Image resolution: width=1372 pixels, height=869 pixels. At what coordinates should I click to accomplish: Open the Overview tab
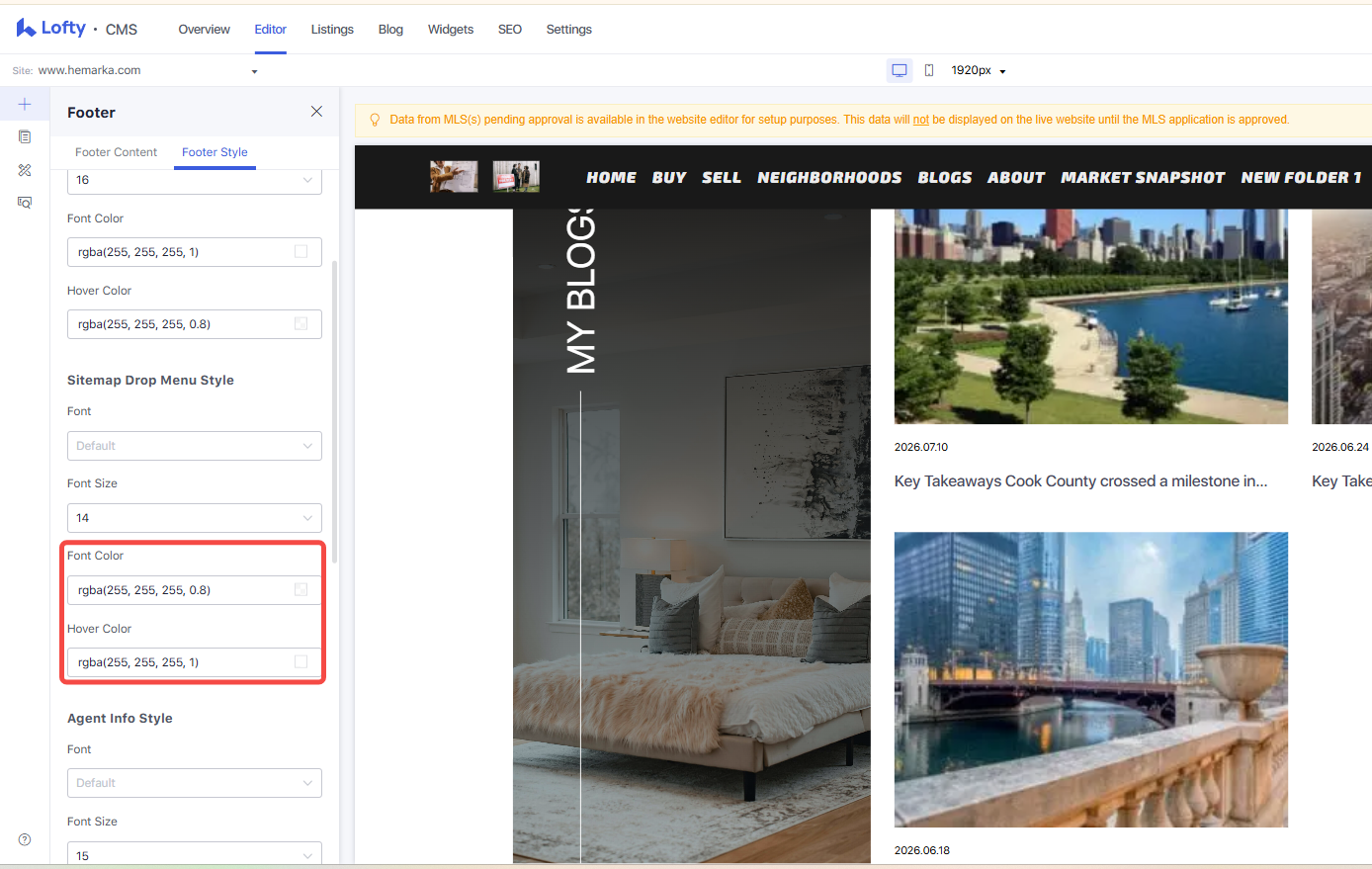pyautogui.click(x=204, y=29)
